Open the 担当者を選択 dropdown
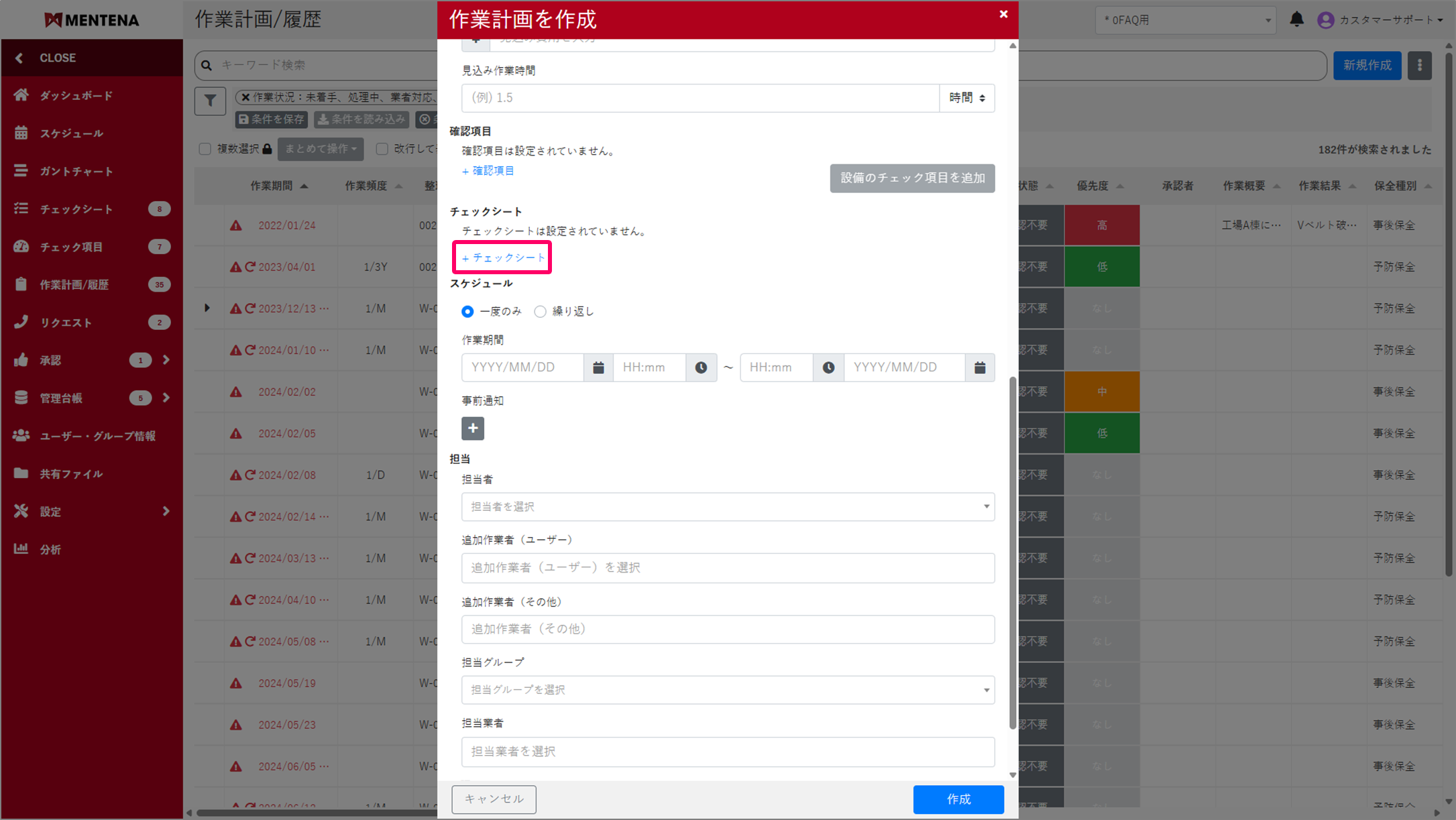 (x=728, y=507)
